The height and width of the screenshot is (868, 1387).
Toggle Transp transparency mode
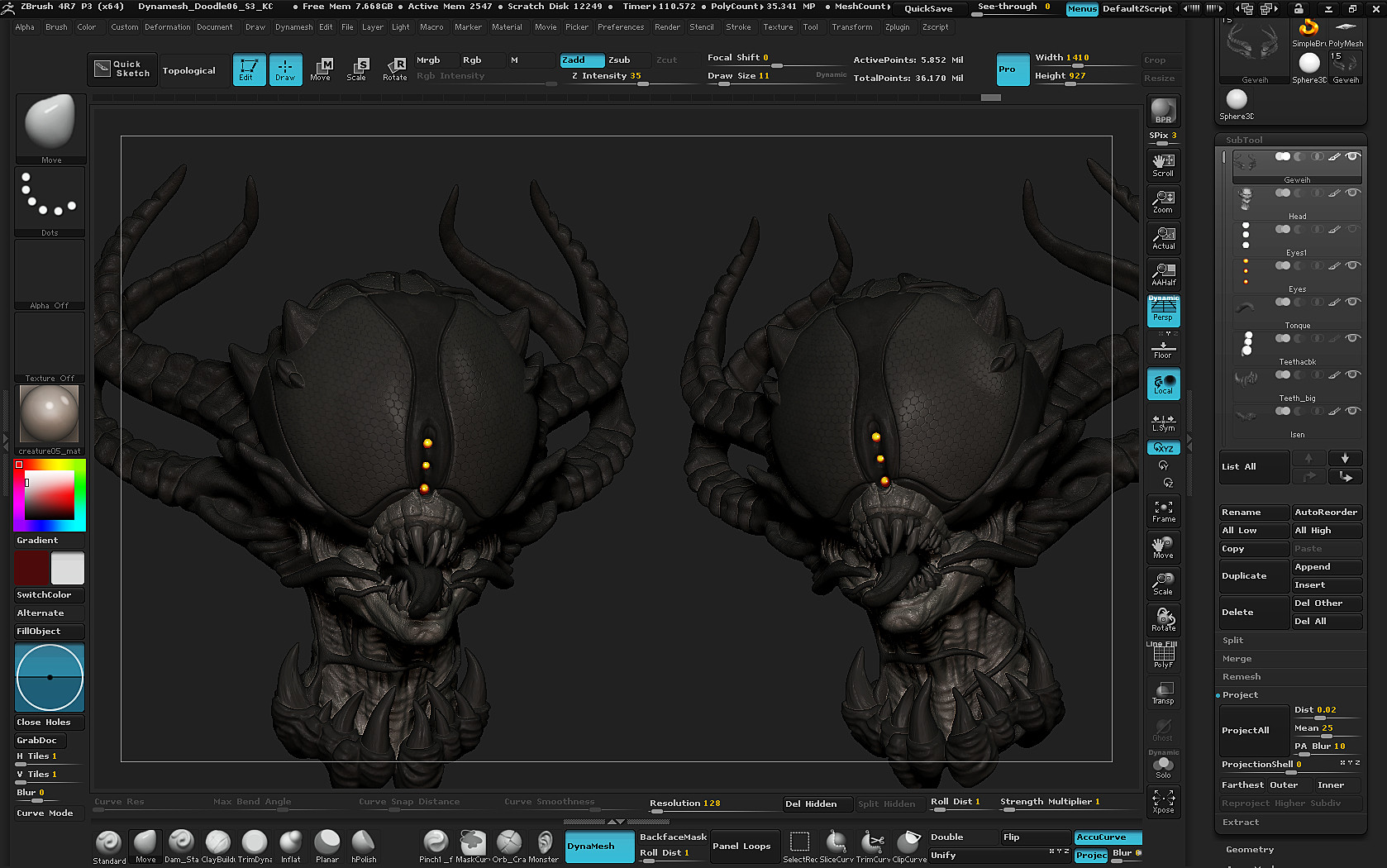[x=1163, y=693]
